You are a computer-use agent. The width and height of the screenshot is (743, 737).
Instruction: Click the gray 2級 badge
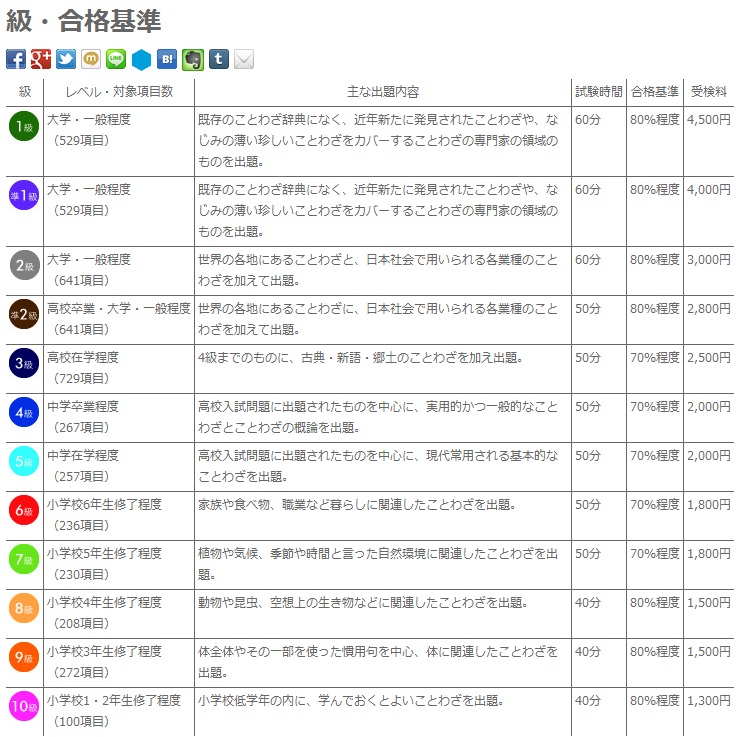tap(23, 266)
